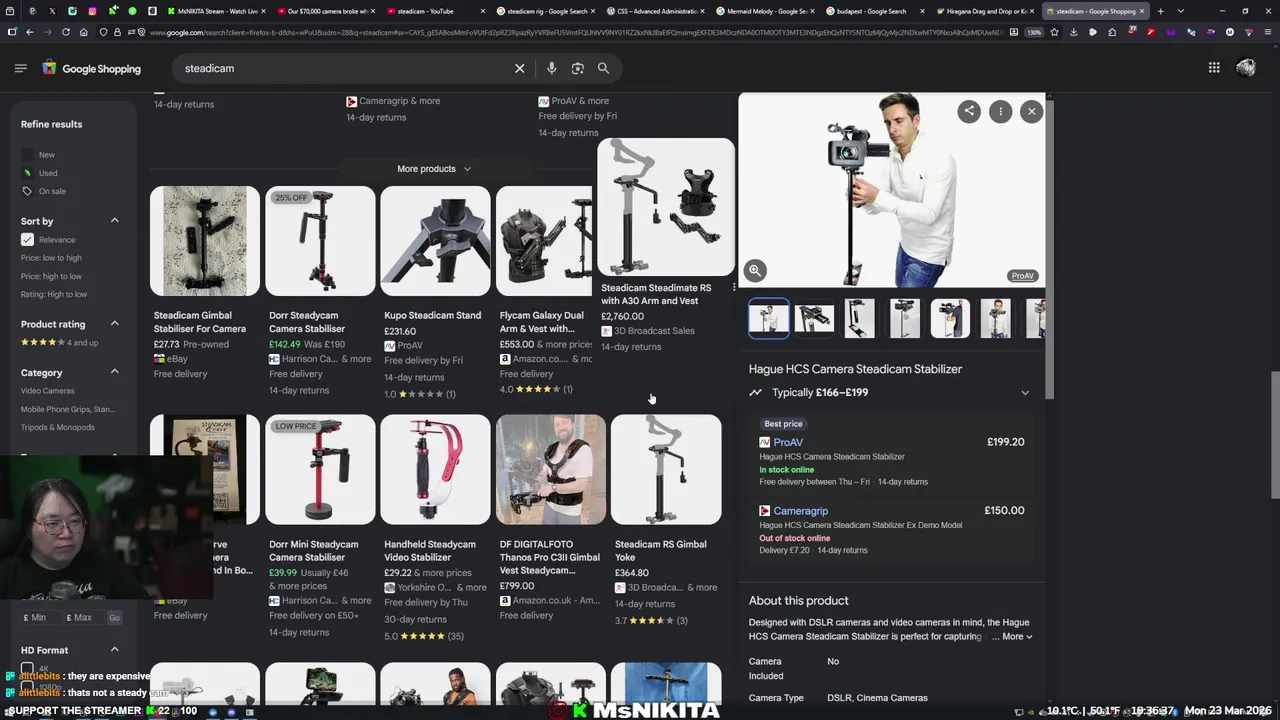
Task: Open the Google account avatar
Action: click(1245, 68)
